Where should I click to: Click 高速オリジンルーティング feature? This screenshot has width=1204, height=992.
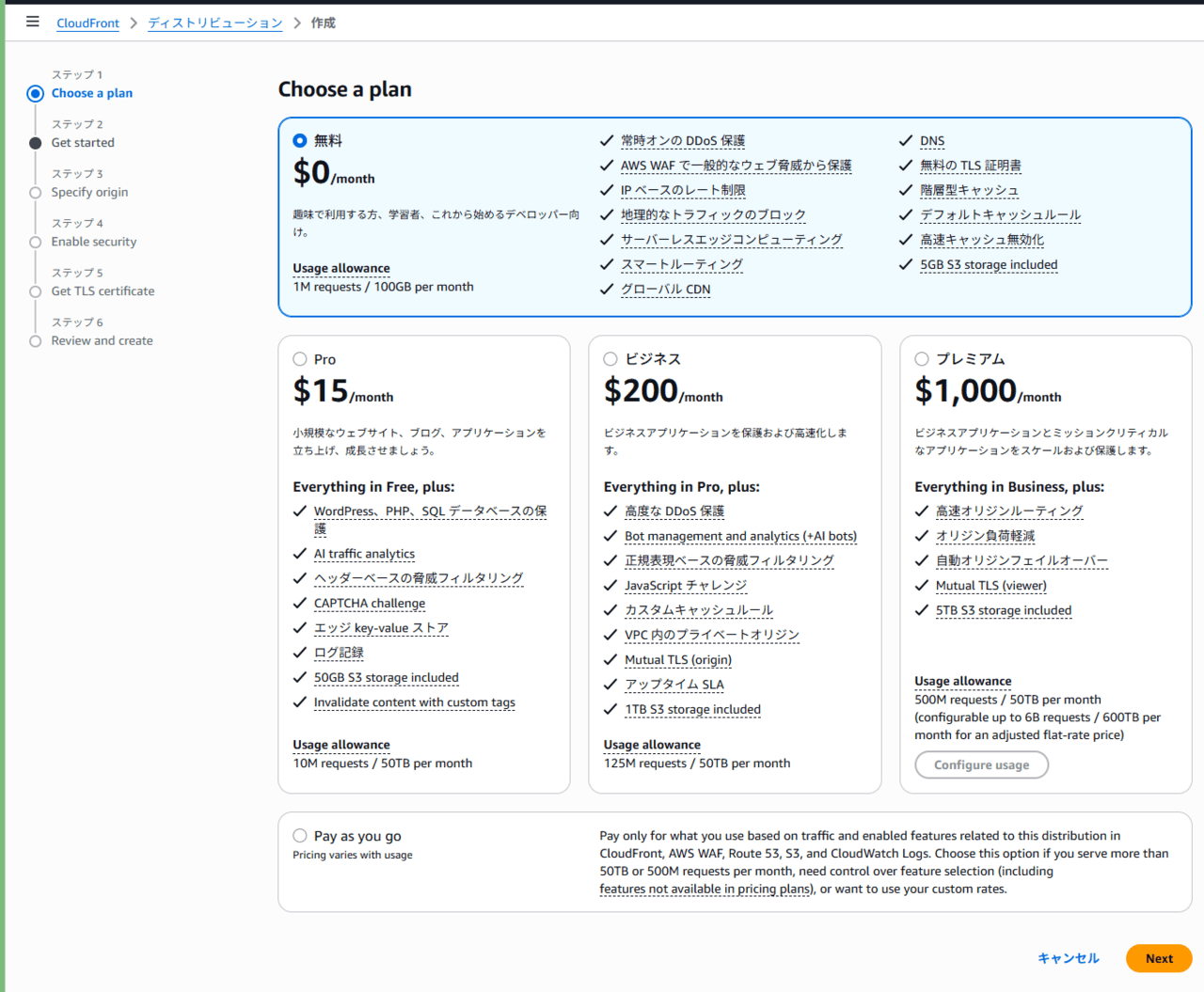tap(1009, 512)
